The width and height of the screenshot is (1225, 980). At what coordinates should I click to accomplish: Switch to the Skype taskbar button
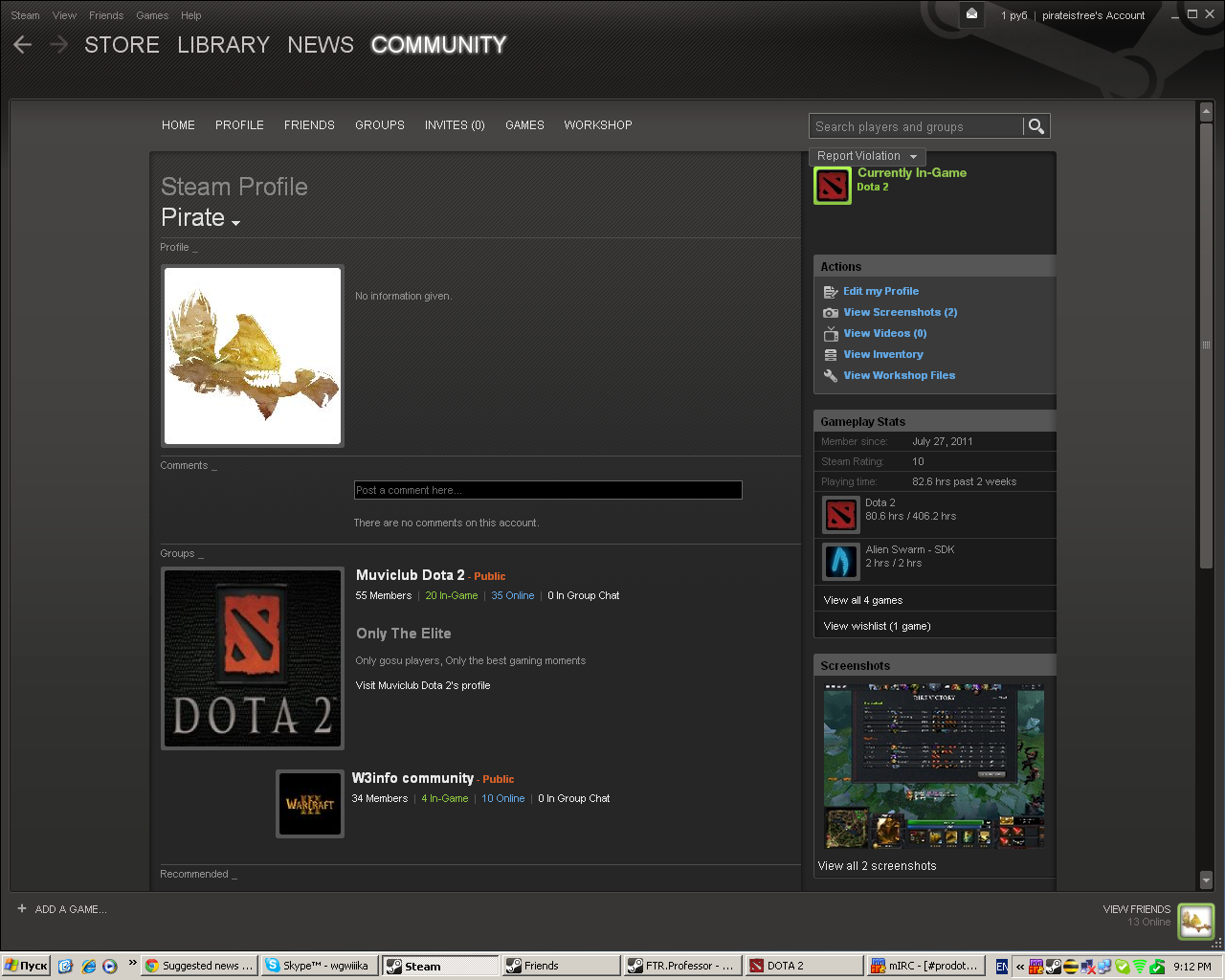320,966
